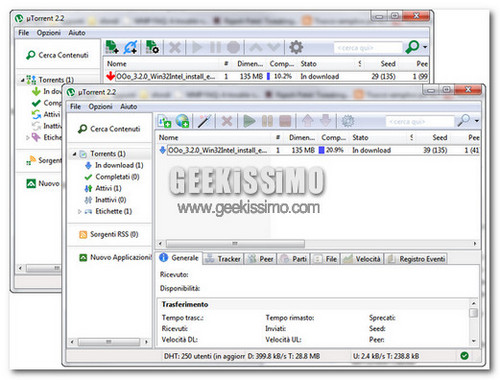The image size is (500, 380).
Task: Click Add Torrent icon in front window
Action: pyautogui.click(x=164, y=121)
